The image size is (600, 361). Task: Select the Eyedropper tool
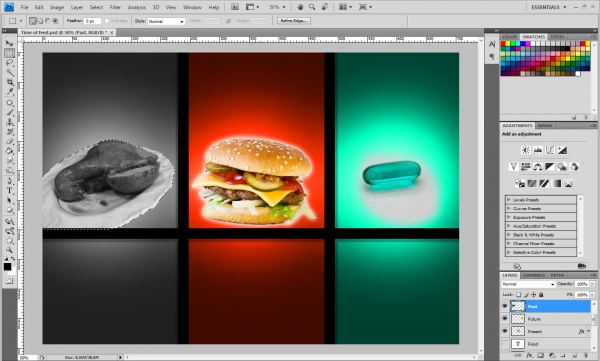coord(9,91)
